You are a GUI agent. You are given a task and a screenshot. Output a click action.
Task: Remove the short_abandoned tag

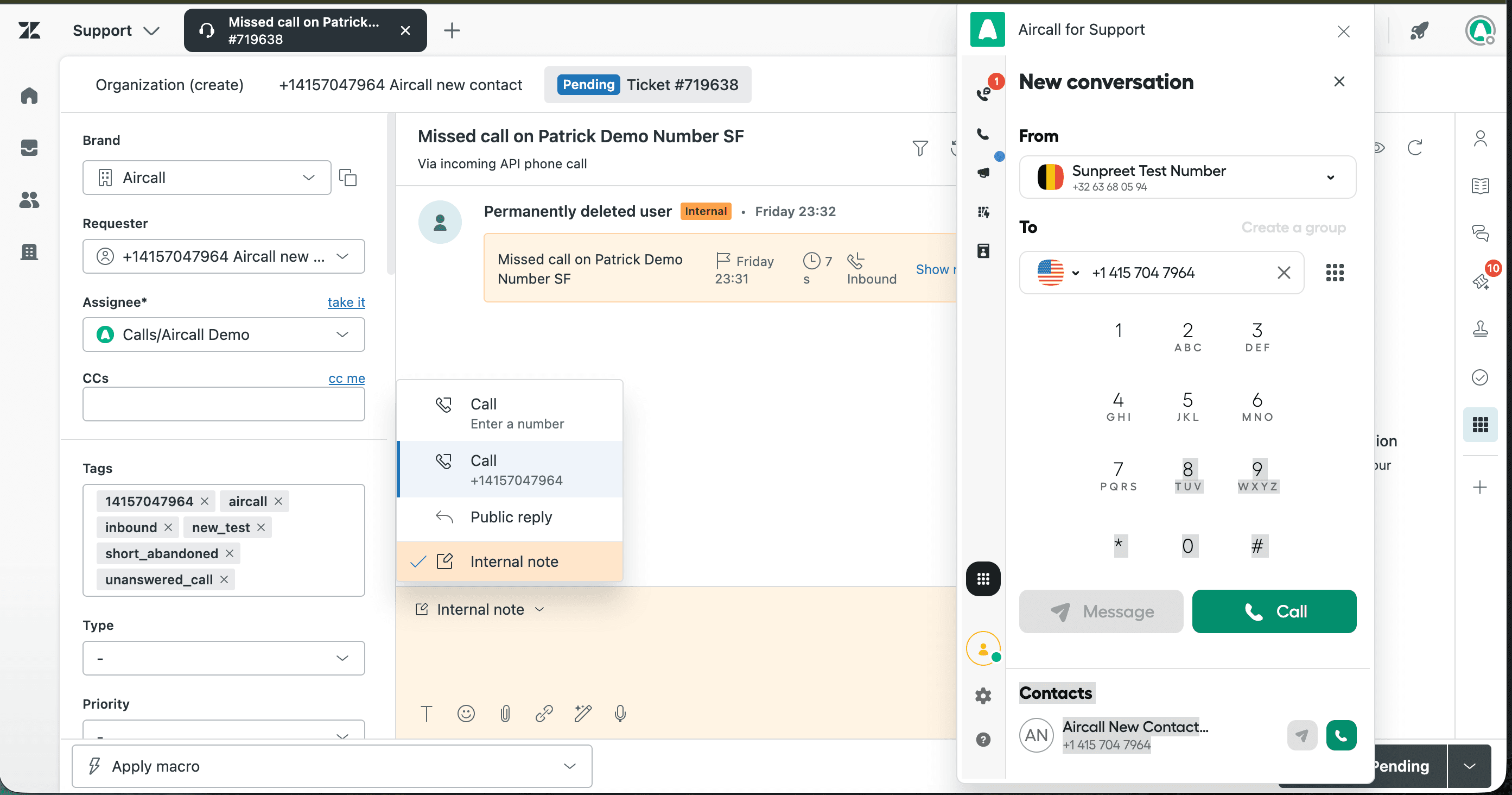tap(230, 553)
